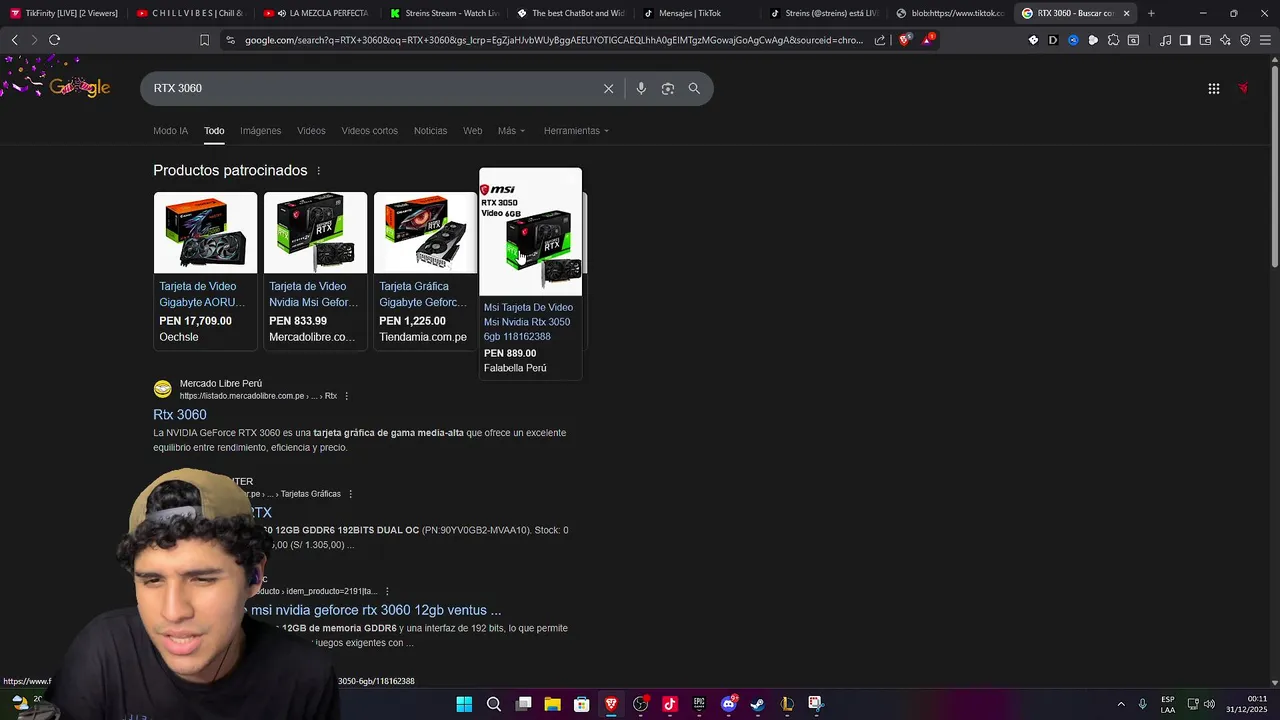Open Tarjetas Gráficas result three-dot menu
1280x720 pixels.
coord(350,494)
